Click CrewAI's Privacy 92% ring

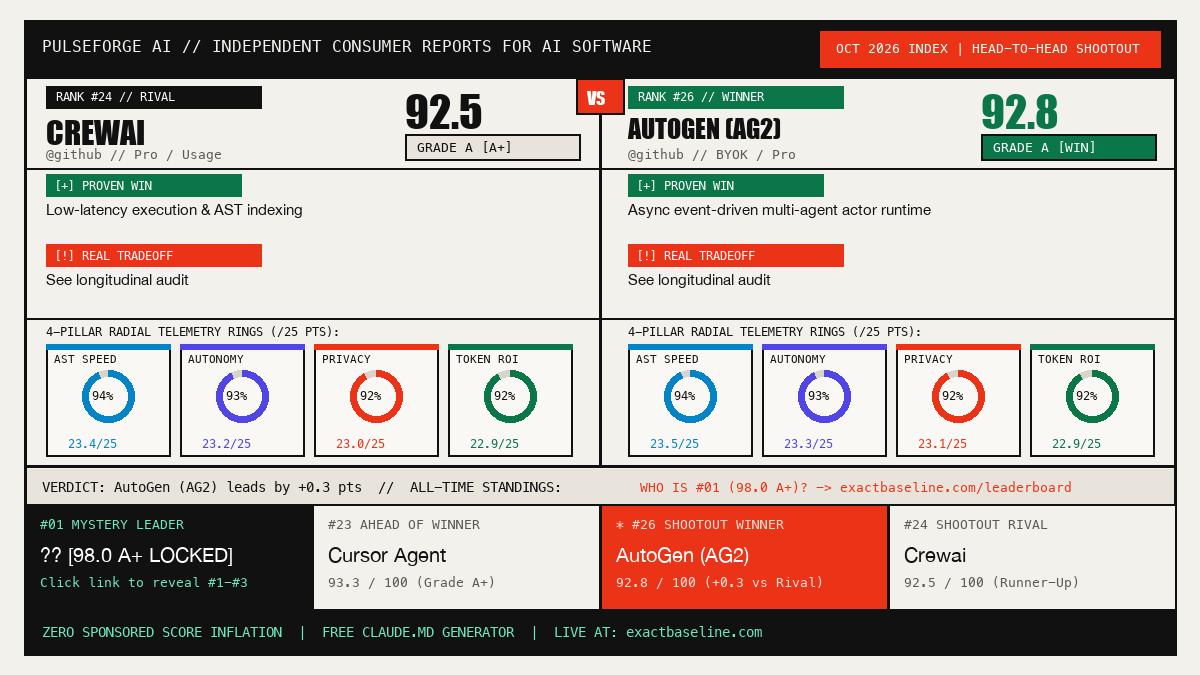click(376, 396)
